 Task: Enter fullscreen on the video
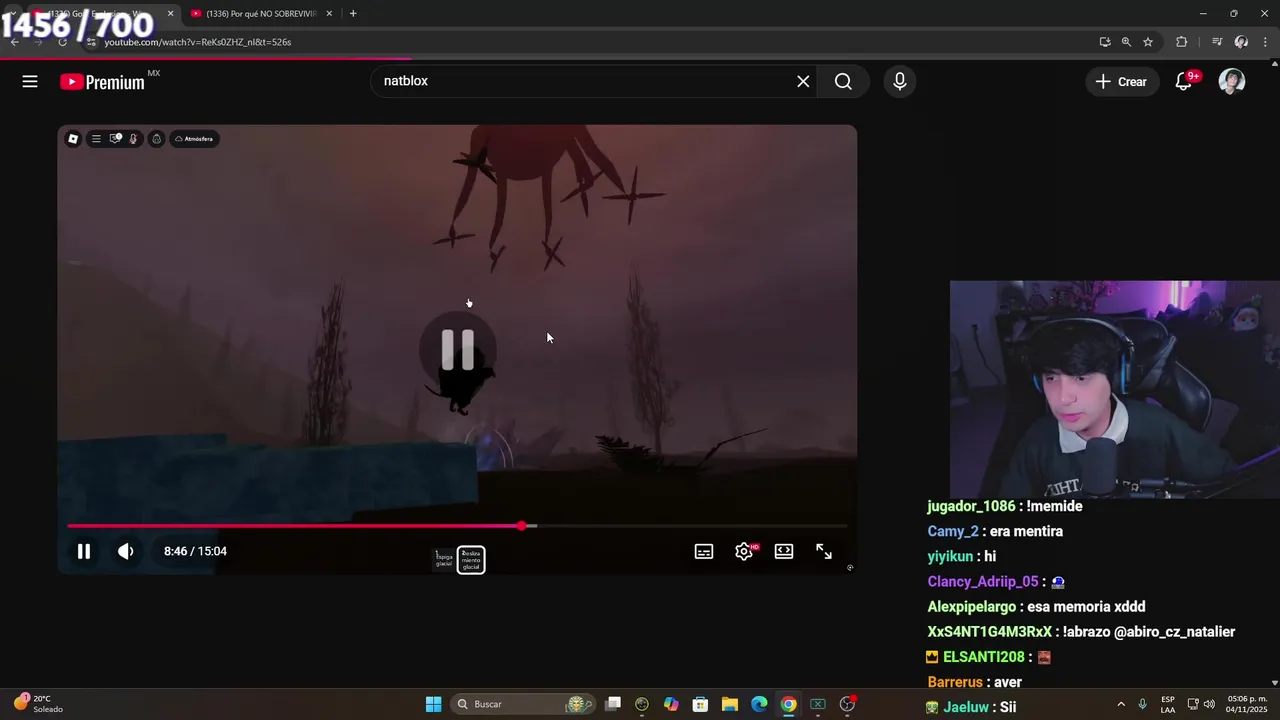click(x=824, y=551)
